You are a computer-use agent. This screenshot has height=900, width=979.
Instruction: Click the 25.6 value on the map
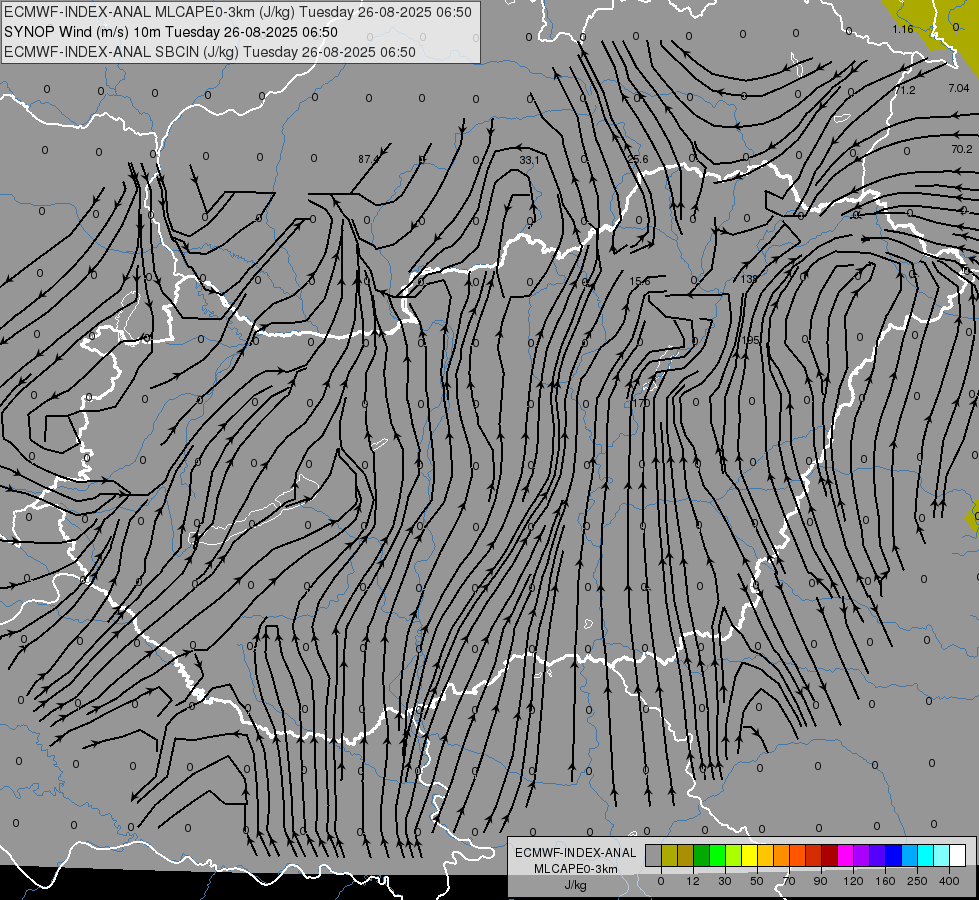[637, 159]
